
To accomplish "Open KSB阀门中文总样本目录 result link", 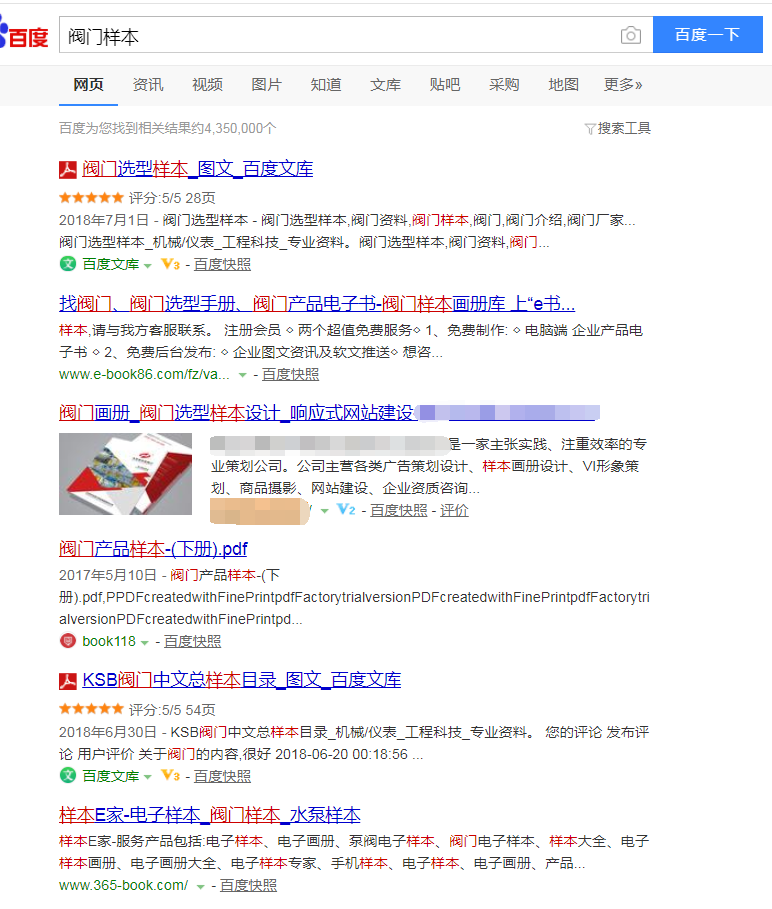I will tap(242, 680).
